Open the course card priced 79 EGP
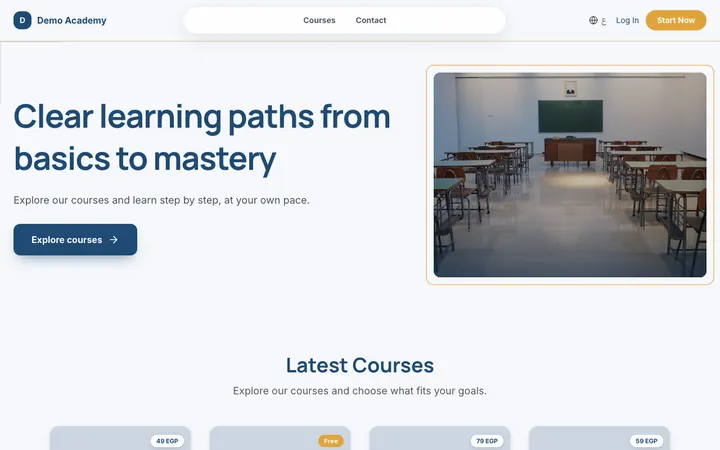The image size is (720, 450). 439,438
